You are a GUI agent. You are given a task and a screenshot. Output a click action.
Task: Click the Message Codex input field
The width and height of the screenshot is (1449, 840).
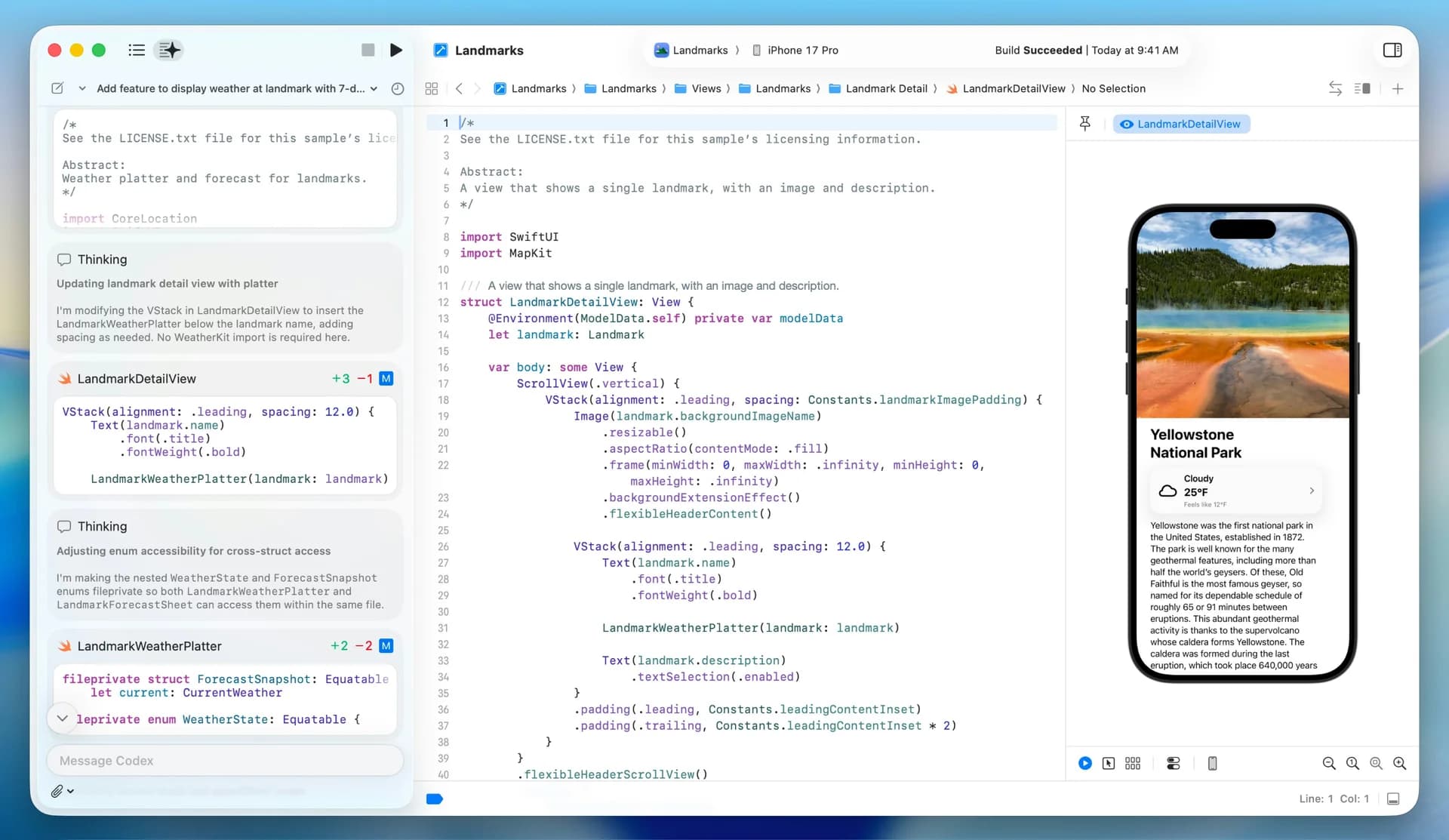tap(225, 761)
